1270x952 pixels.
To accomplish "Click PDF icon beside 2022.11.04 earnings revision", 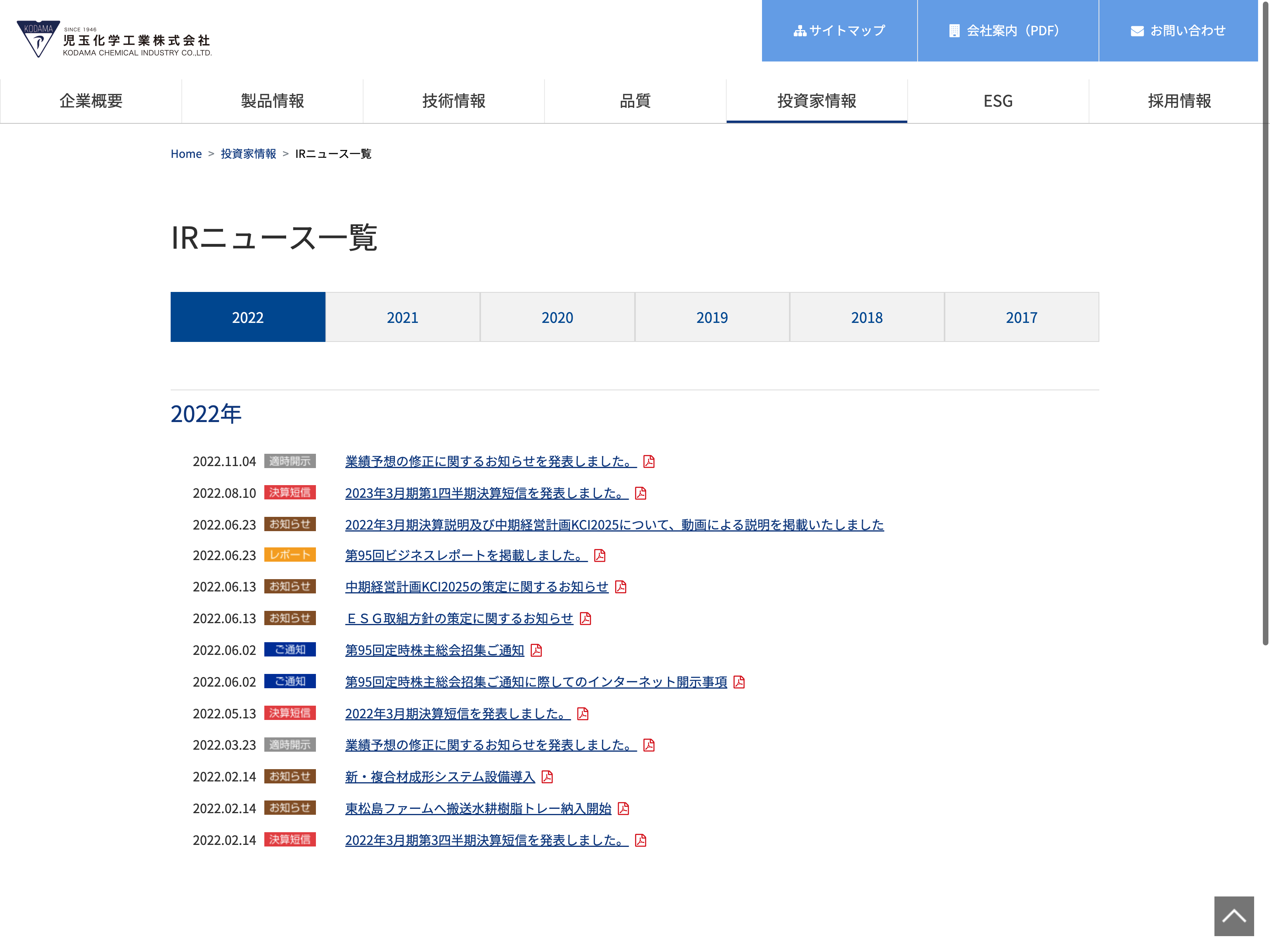I will click(x=649, y=461).
